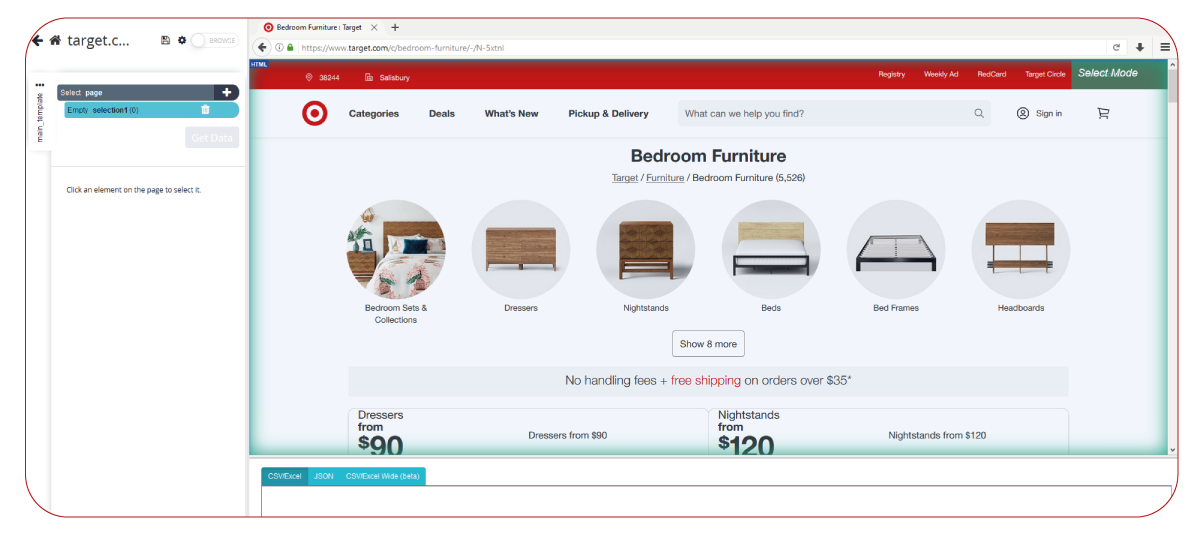Close the Bedroom Furniture browser tab
The image size is (1203, 534).
click(374, 27)
